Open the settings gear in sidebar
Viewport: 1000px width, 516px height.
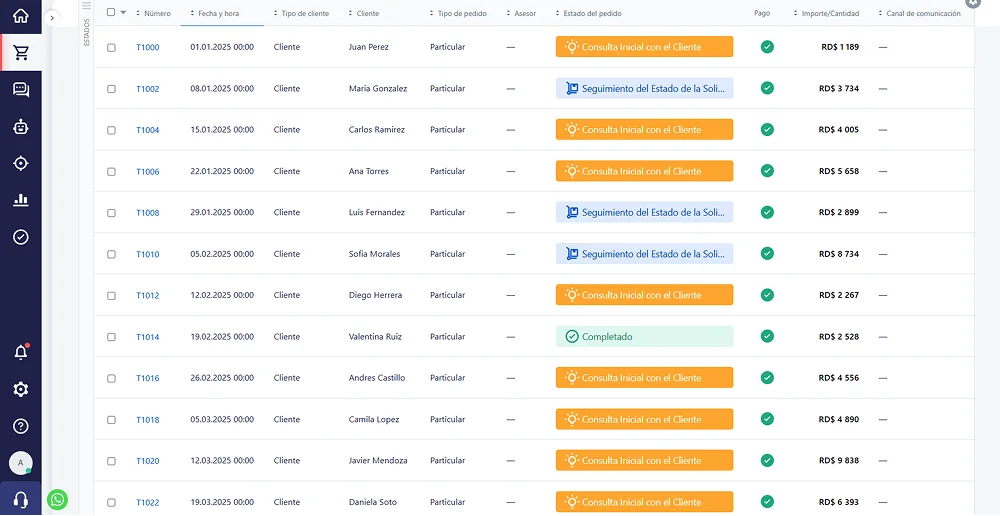point(20,389)
